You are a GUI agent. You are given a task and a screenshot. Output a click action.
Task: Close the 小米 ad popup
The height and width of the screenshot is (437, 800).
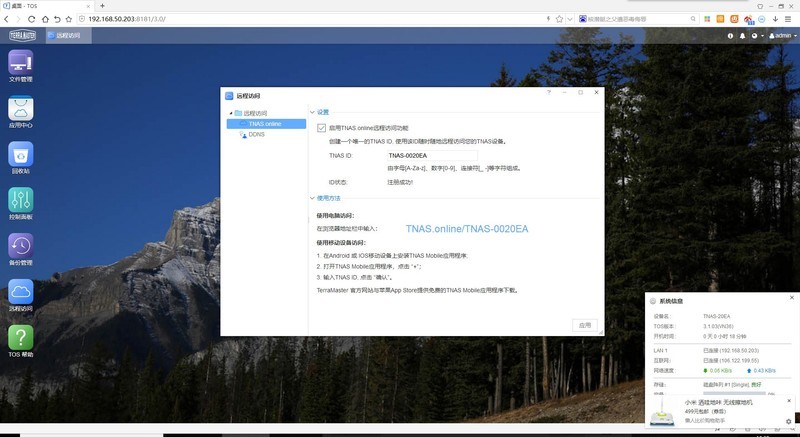click(x=789, y=401)
